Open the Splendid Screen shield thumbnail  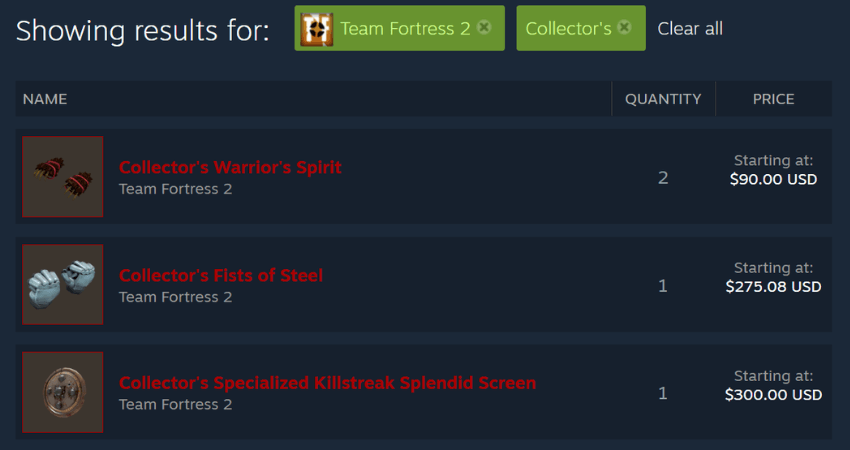click(63, 392)
